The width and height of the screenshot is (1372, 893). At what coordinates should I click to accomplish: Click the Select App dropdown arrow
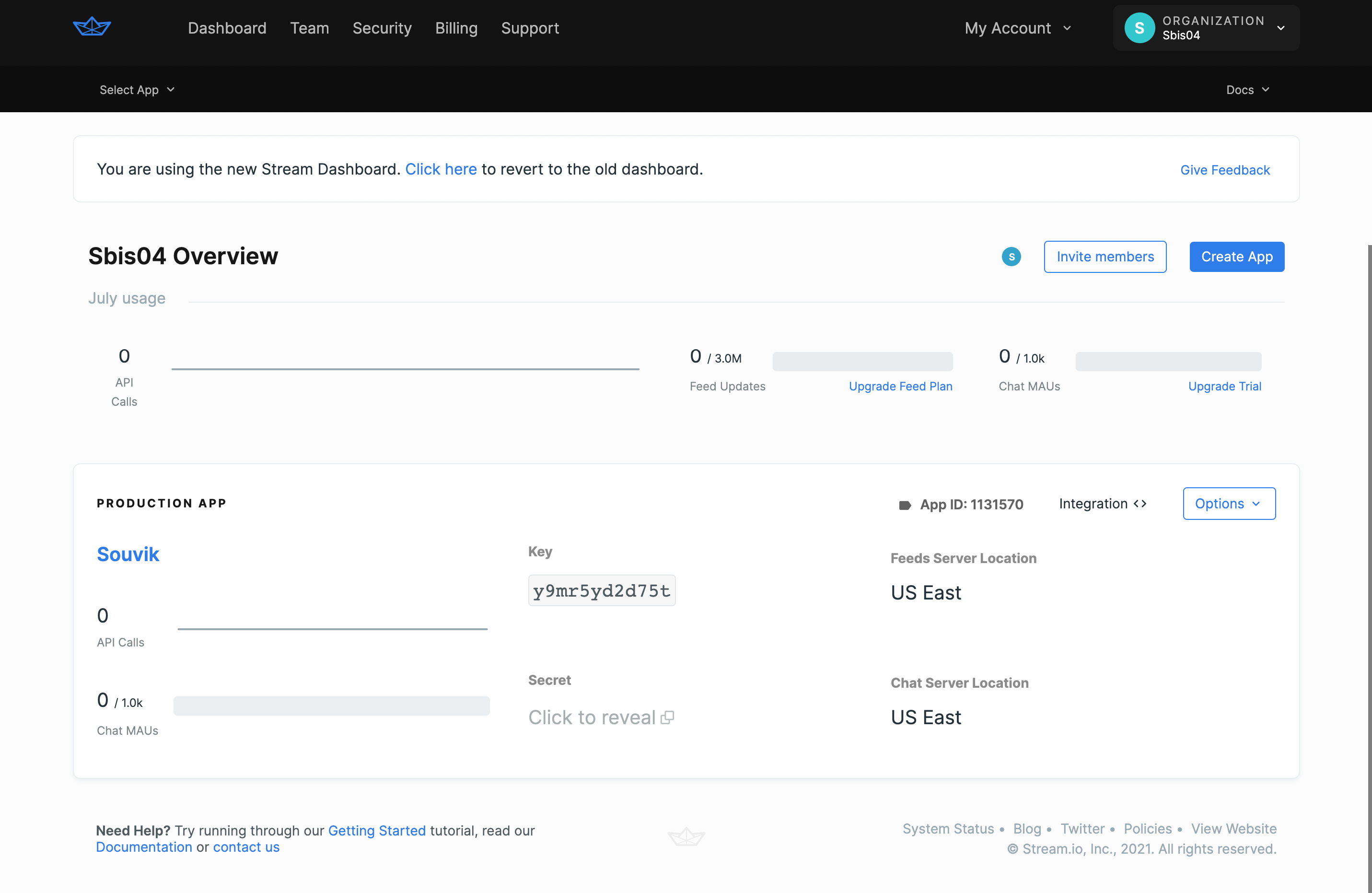(172, 89)
